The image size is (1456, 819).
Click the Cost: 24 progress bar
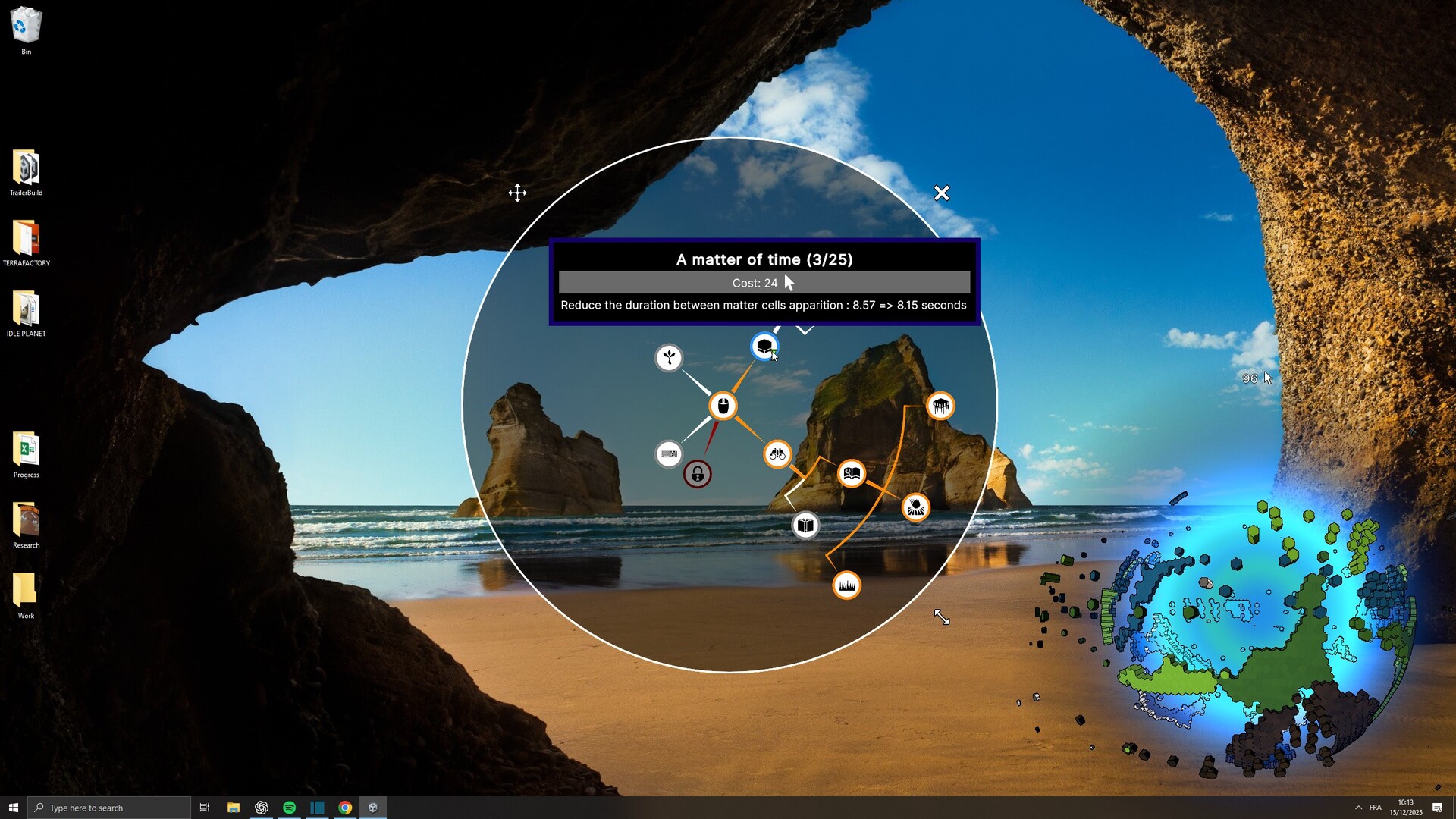click(x=763, y=282)
